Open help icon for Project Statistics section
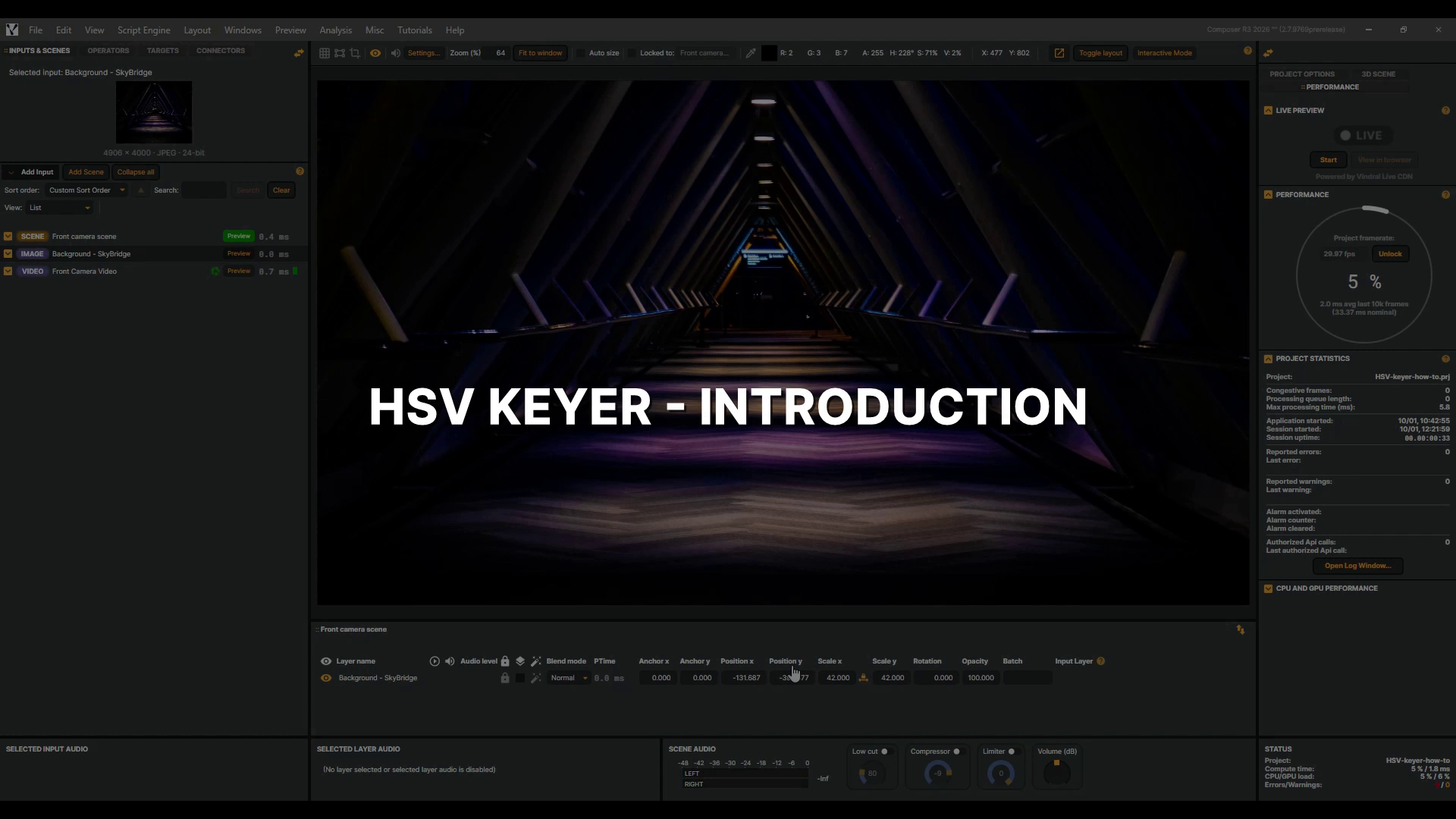Viewport: 1456px width, 819px height. (1445, 359)
